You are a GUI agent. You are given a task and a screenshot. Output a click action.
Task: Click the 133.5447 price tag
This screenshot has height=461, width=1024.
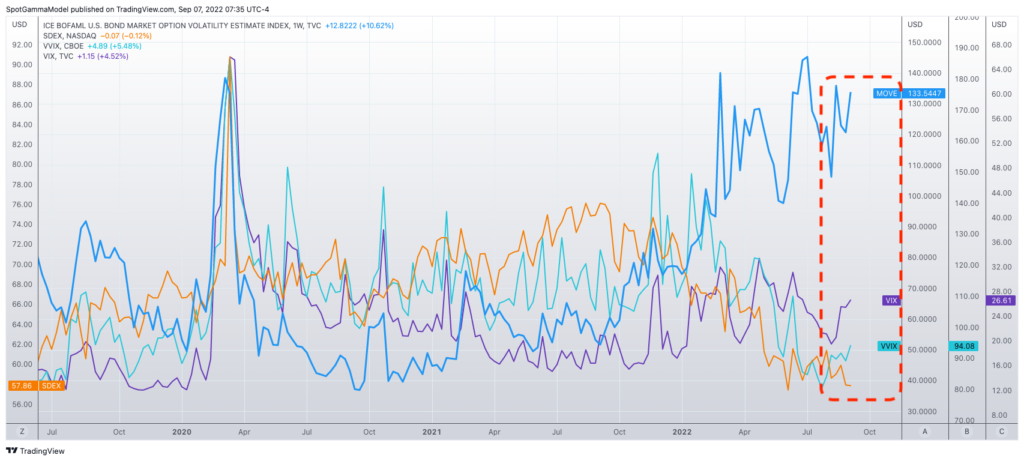(x=924, y=93)
